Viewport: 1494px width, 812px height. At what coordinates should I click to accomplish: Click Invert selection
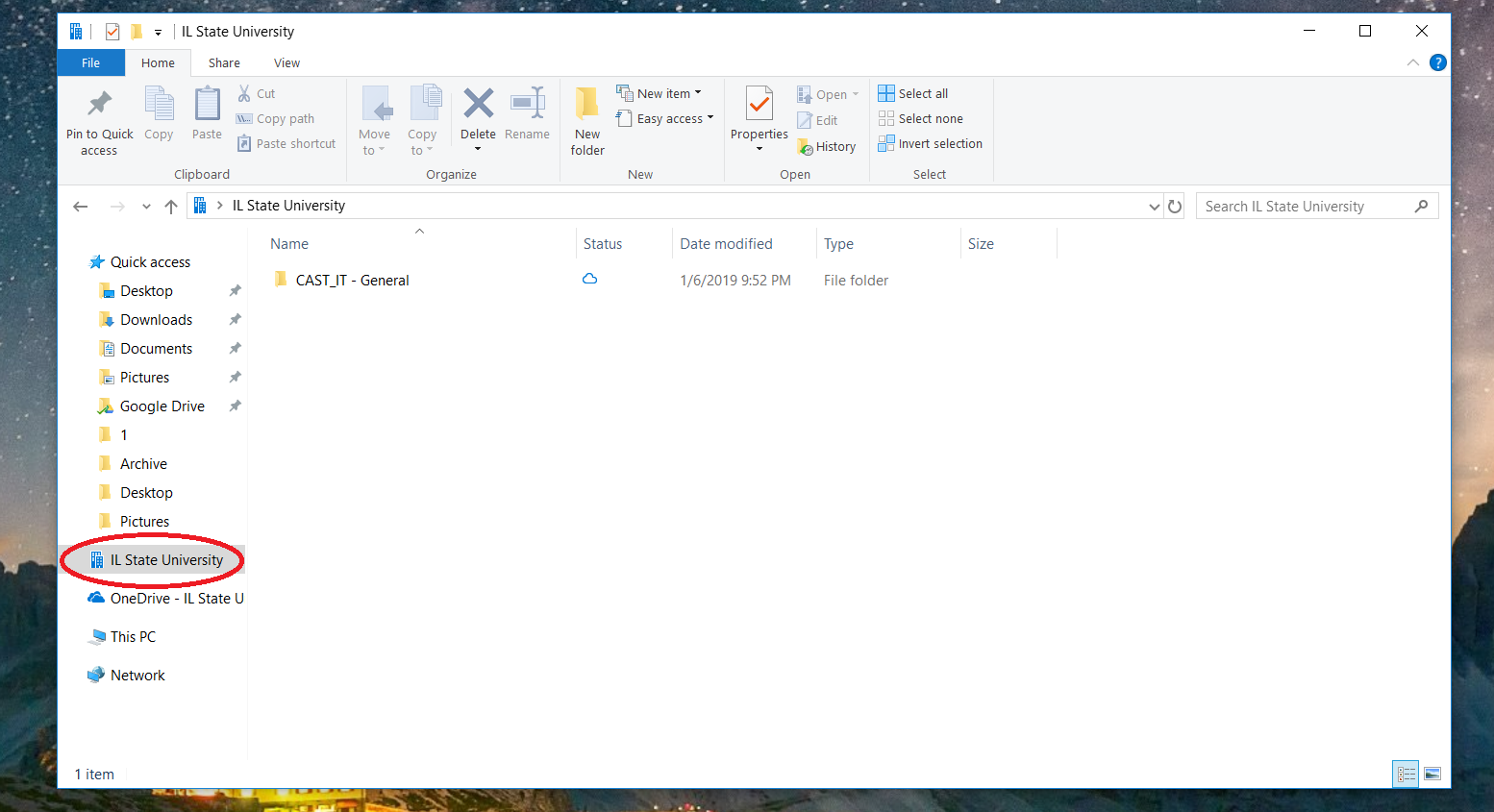(931, 143)
